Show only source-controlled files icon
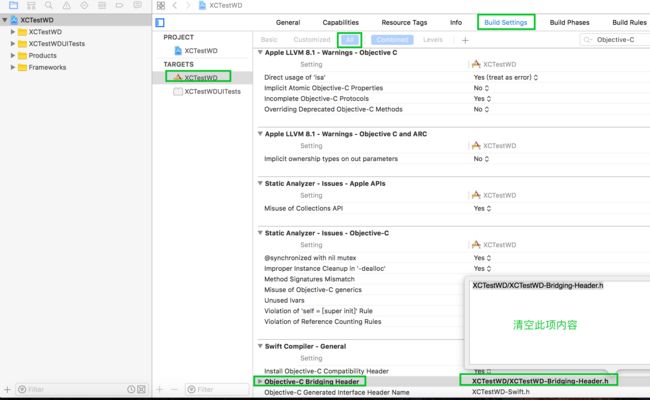650x400 pixels. [141, 389]
